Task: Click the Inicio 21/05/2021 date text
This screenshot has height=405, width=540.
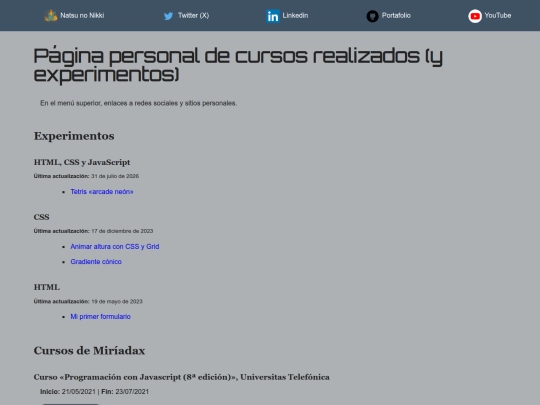Action: (x=68, y=392)
